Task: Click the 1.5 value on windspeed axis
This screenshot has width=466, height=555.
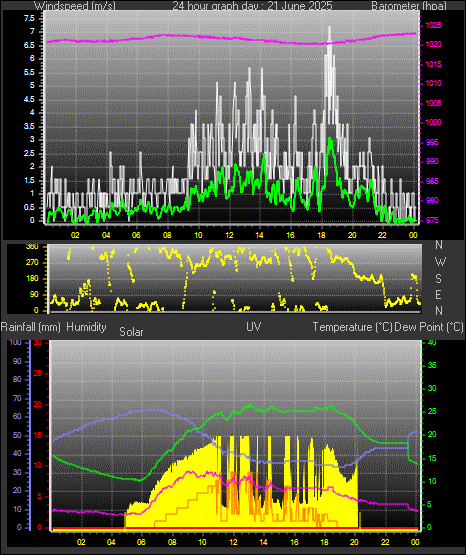Action: coord(29,181)
